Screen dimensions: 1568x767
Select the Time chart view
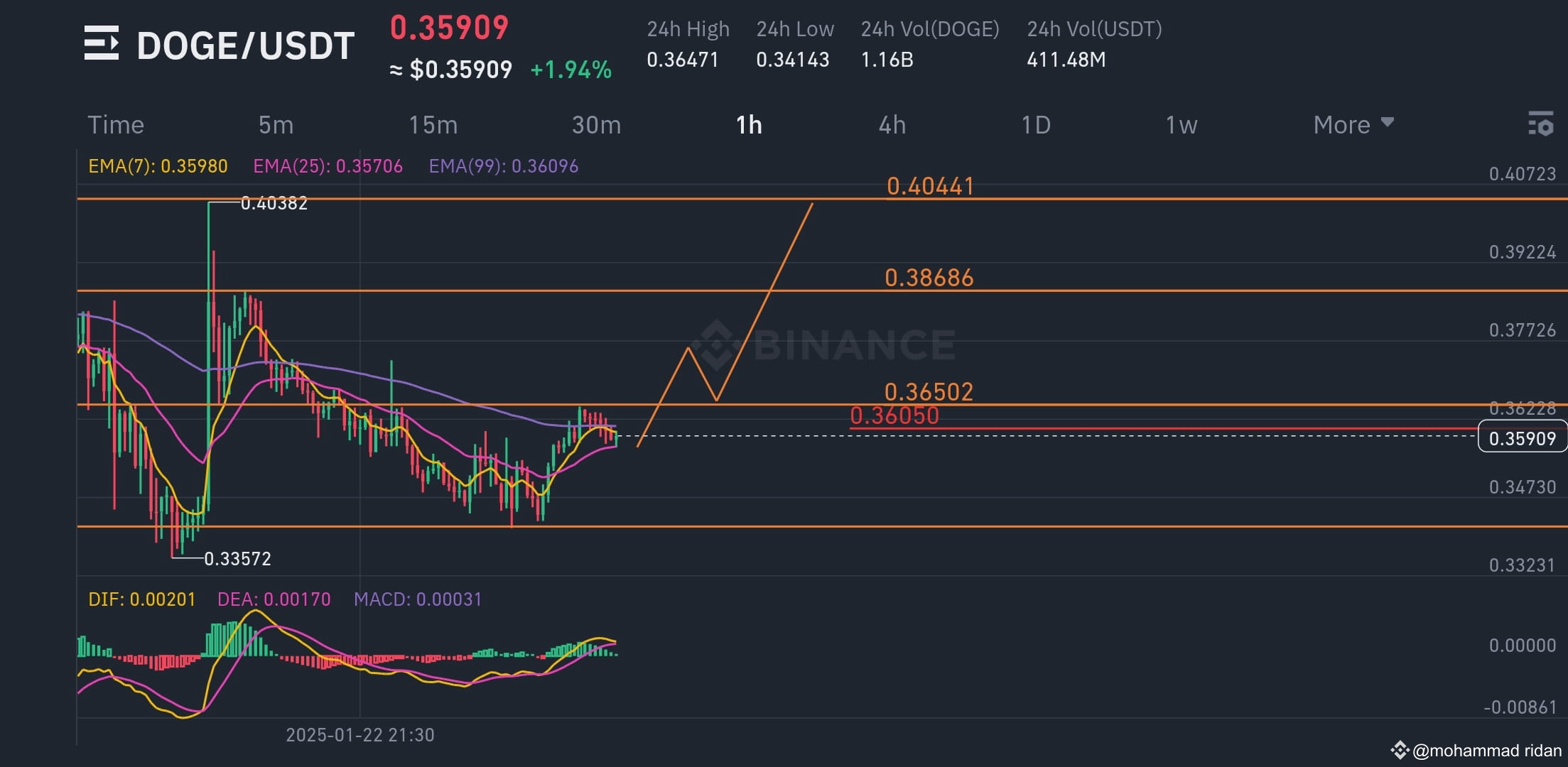pyautogui.click(x=115, y=124)
